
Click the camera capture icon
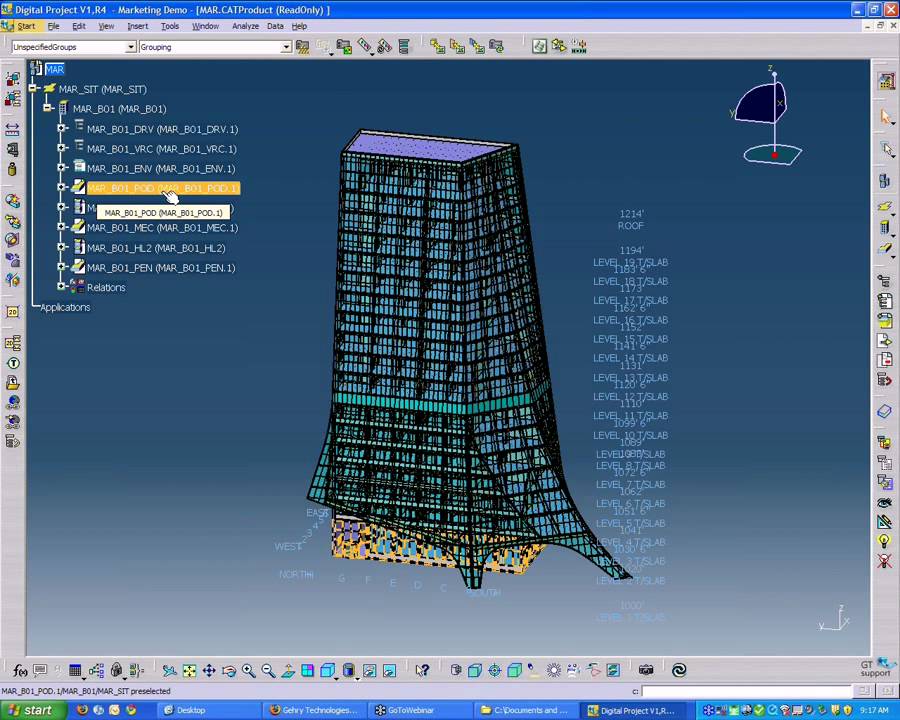pos(646,669)
